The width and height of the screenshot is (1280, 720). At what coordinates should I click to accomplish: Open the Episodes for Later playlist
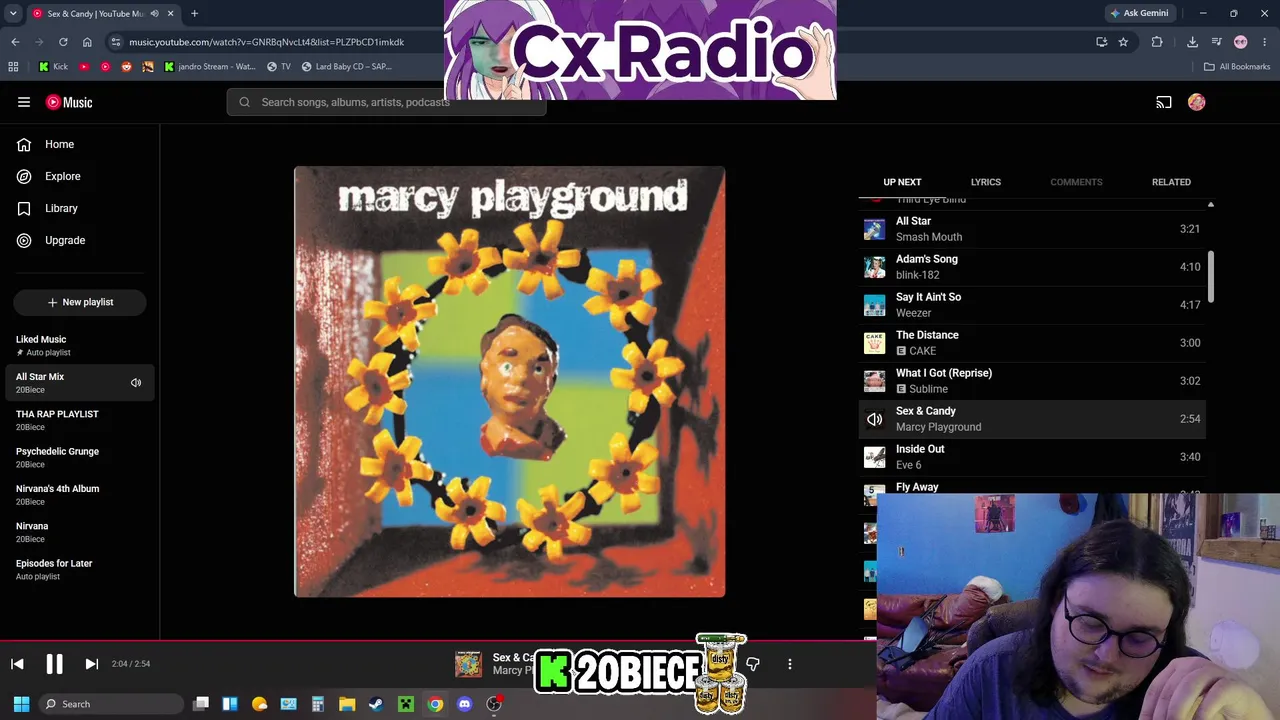[x=80, y=569]
